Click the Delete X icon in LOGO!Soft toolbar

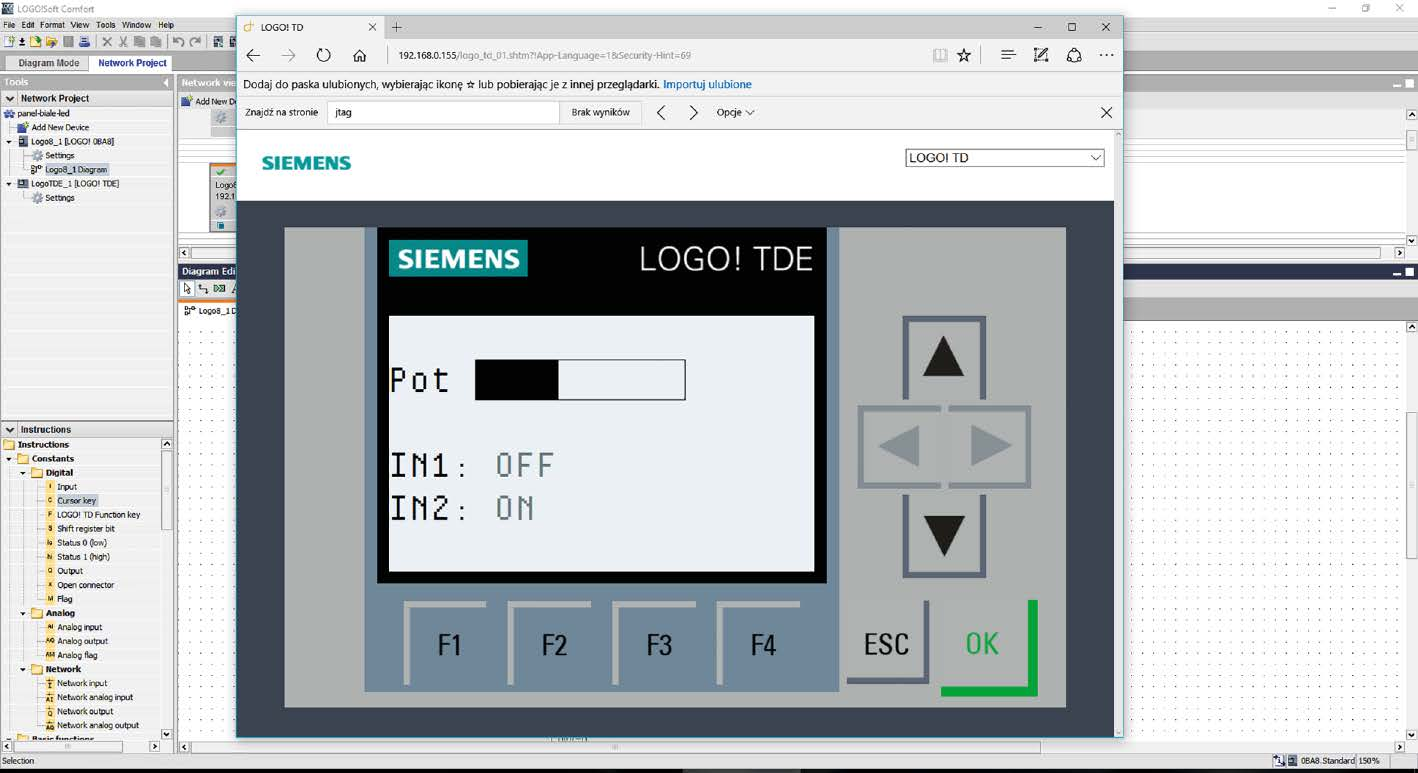(107, 41)
